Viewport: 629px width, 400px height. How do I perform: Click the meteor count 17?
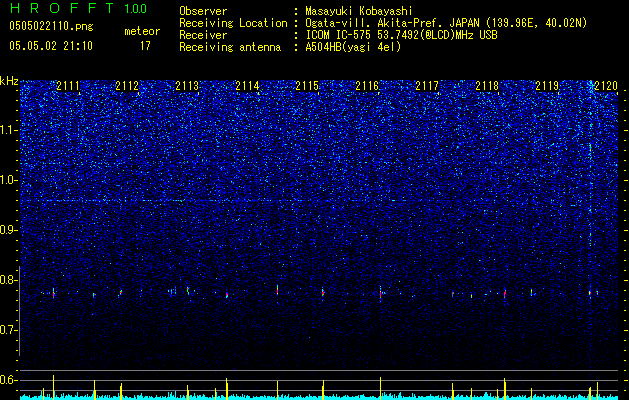pyautogui.click(x=145, y=46)
